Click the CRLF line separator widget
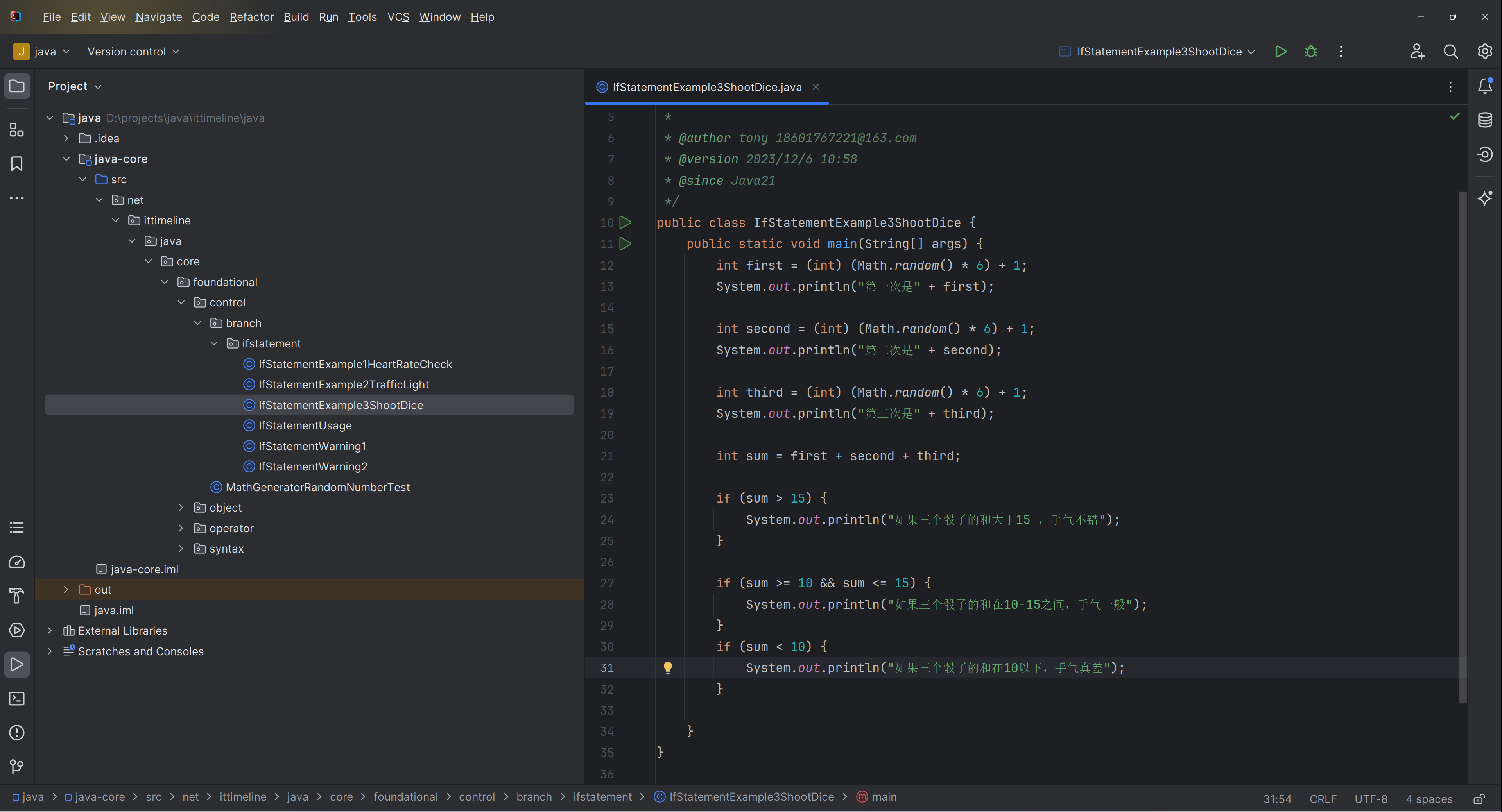Image resolution: width=1502 pixels, height=812 pixels. click(1323, 799)
